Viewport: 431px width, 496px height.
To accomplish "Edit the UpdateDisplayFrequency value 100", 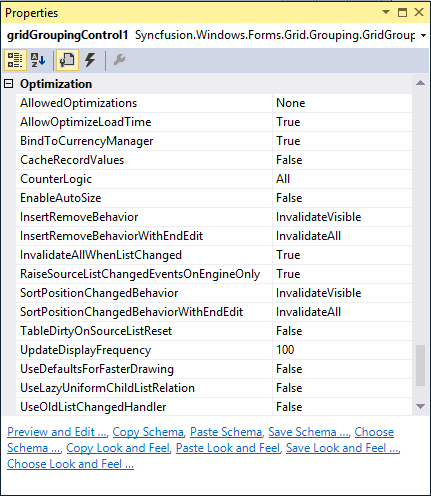I will (342, 350).
